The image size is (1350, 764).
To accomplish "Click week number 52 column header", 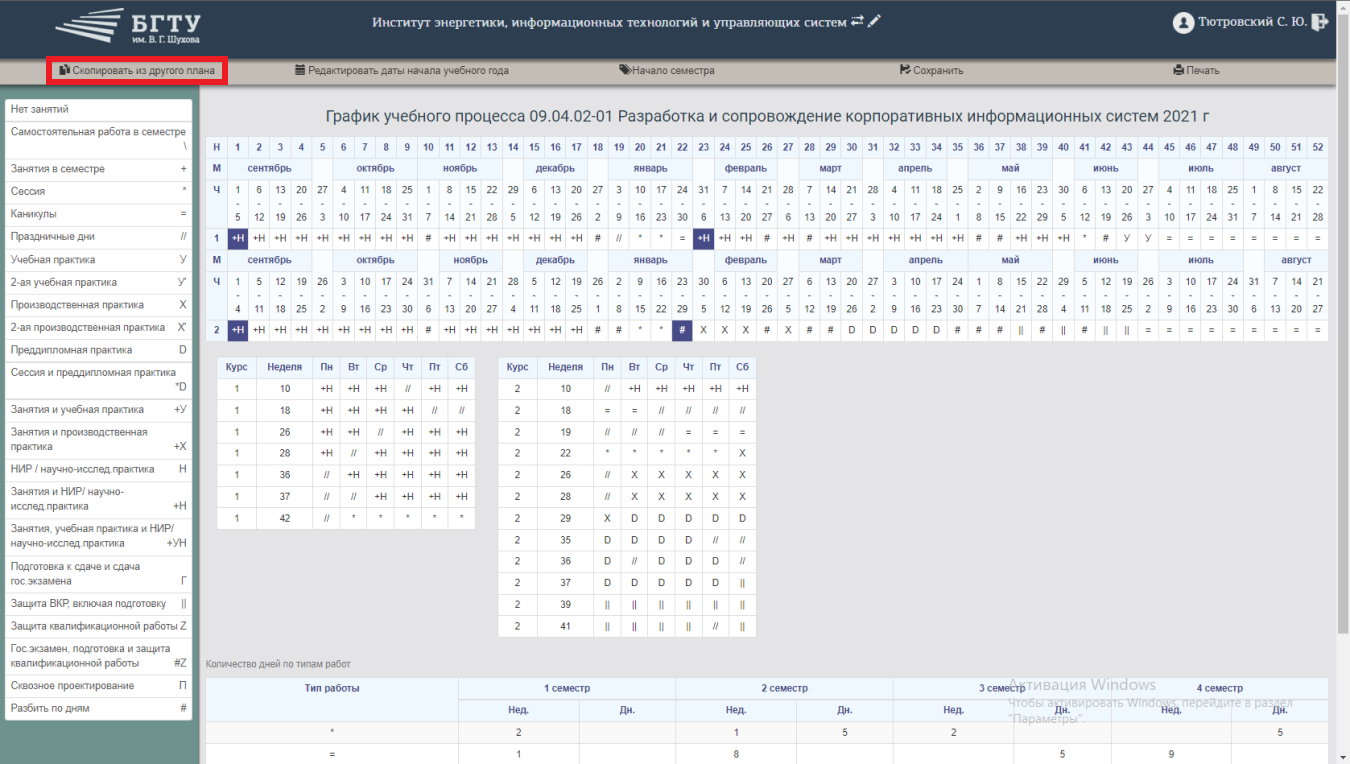I will (1318, 147).
